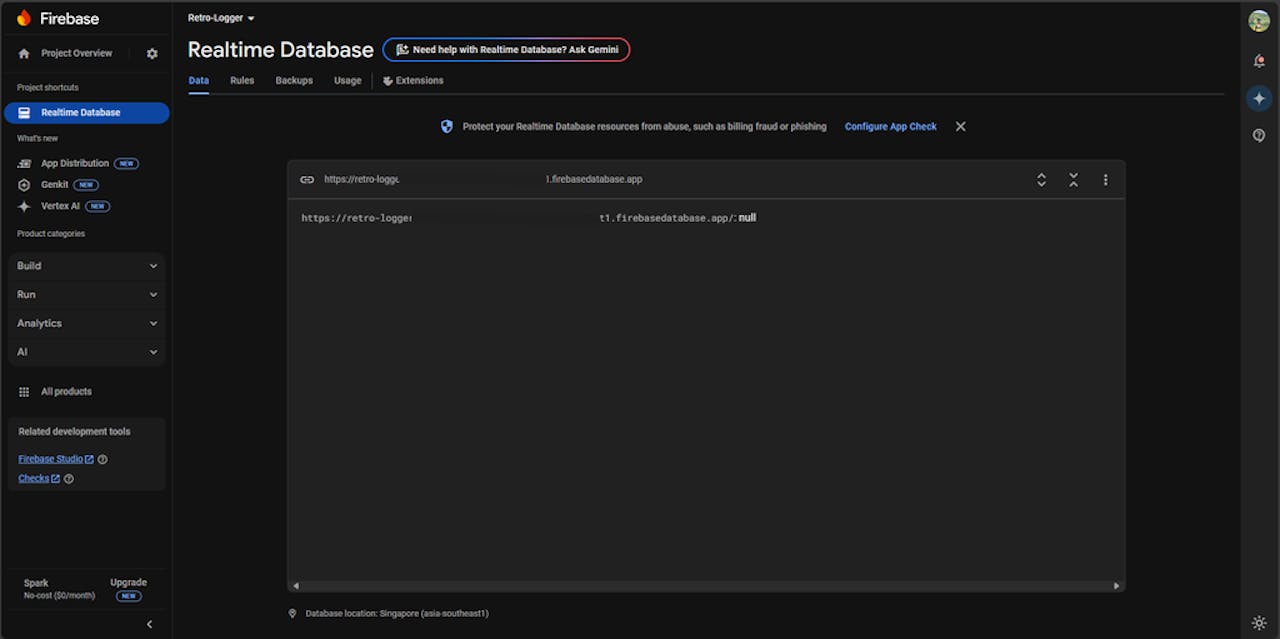Open help question mark icon
This screenshot has width=1280, height=639.
(1259, 135)
